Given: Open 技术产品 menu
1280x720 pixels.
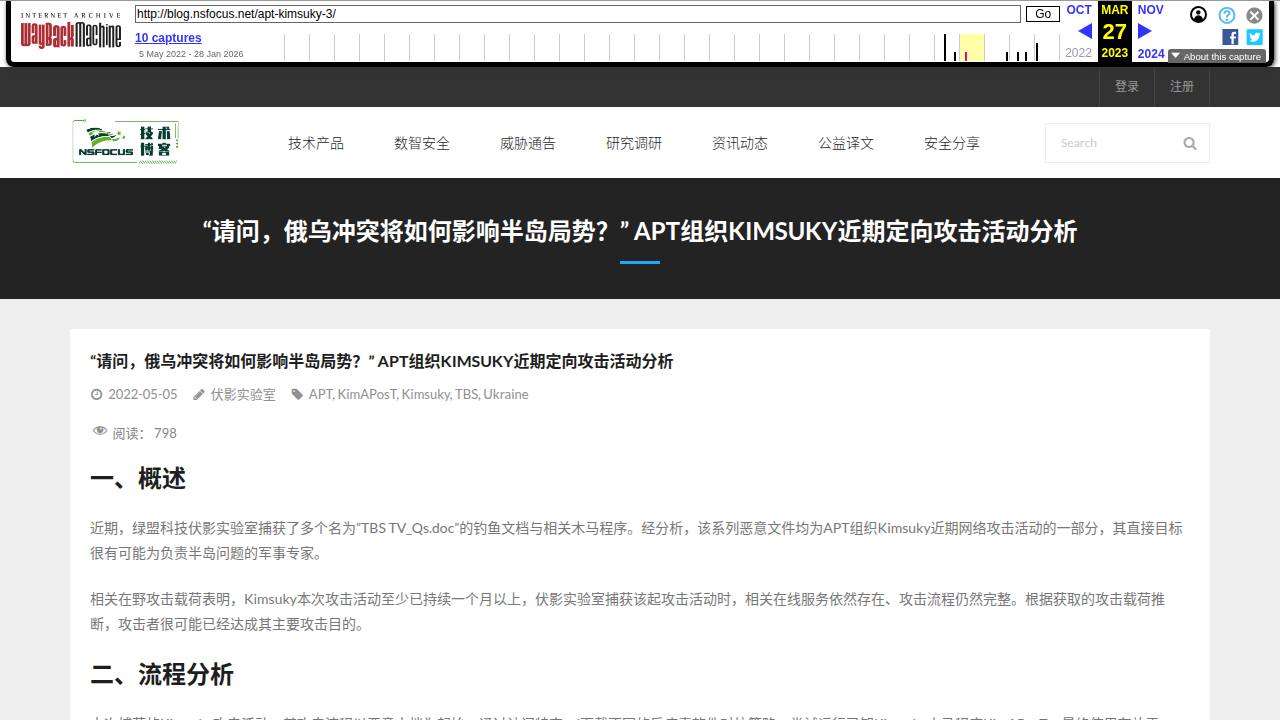Looking at the screenshot, I should tap(316, 143).
